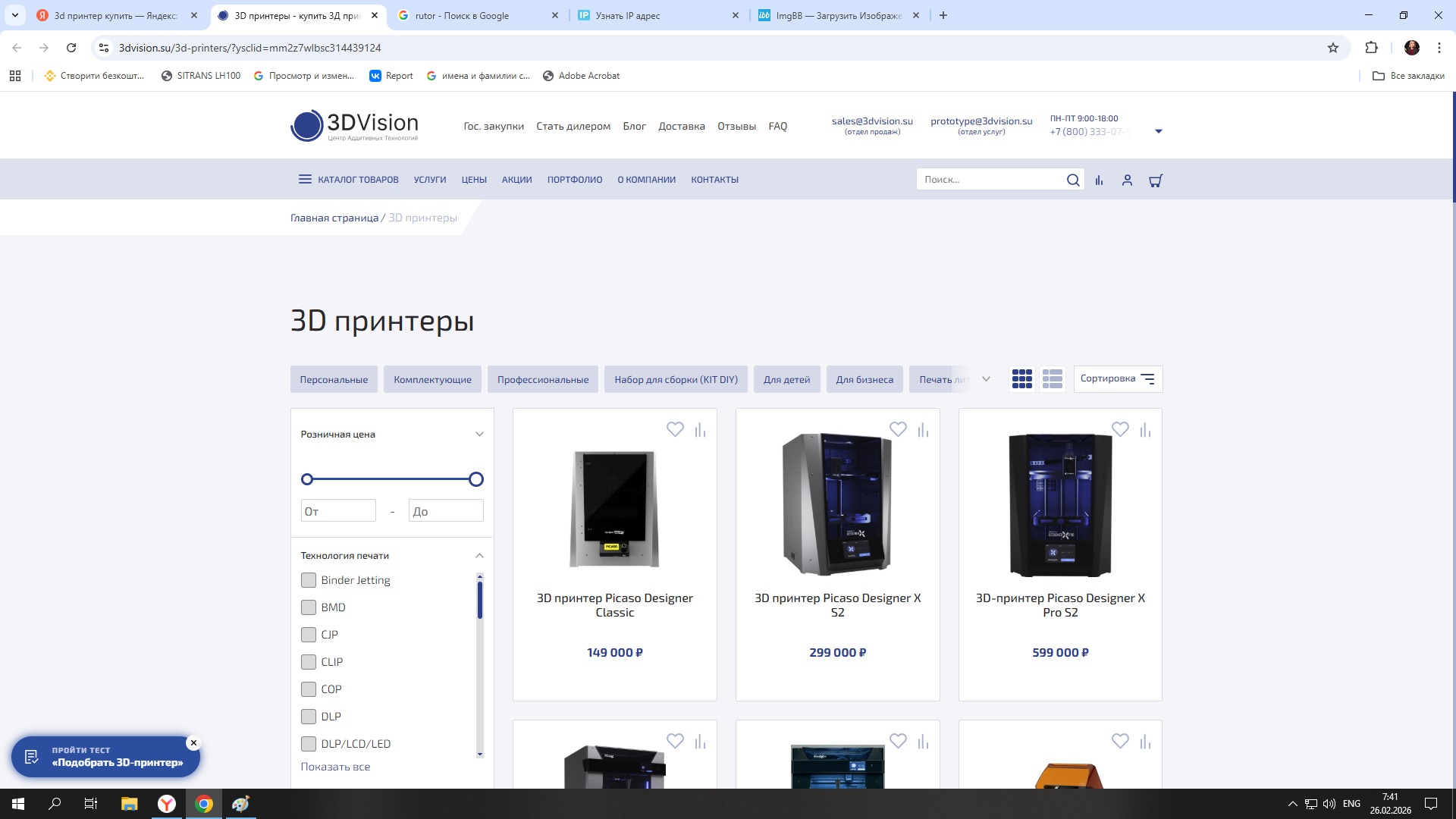Check the Binder Jetting checkbox
The image size is (1456, 819).
coord(309,580)
